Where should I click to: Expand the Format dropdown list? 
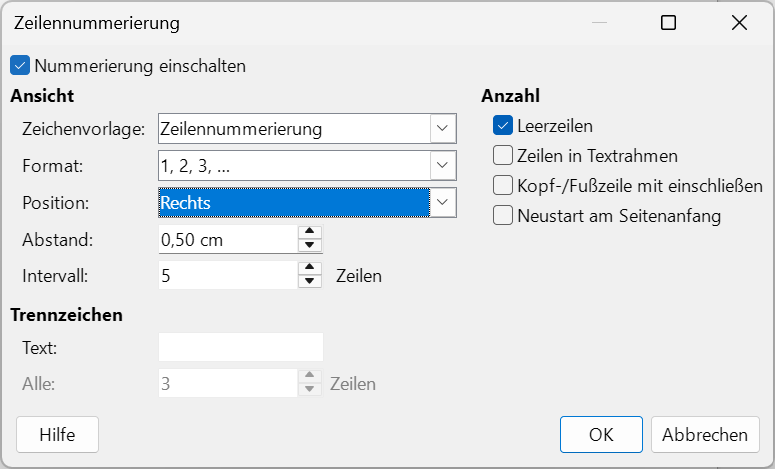442,166
